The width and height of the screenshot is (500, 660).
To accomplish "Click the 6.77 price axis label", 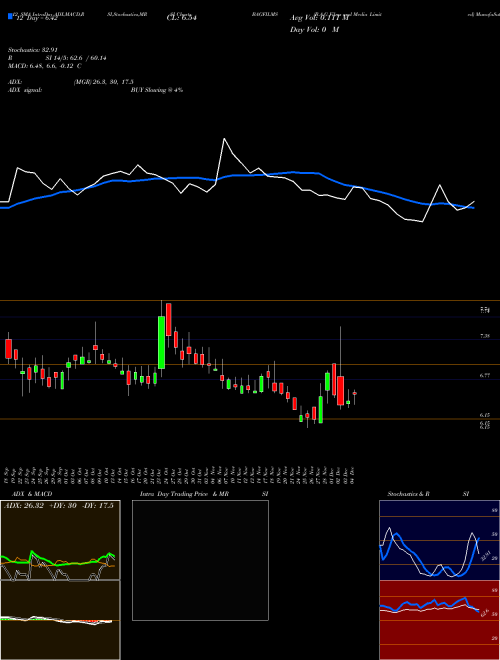I will 485,375.
